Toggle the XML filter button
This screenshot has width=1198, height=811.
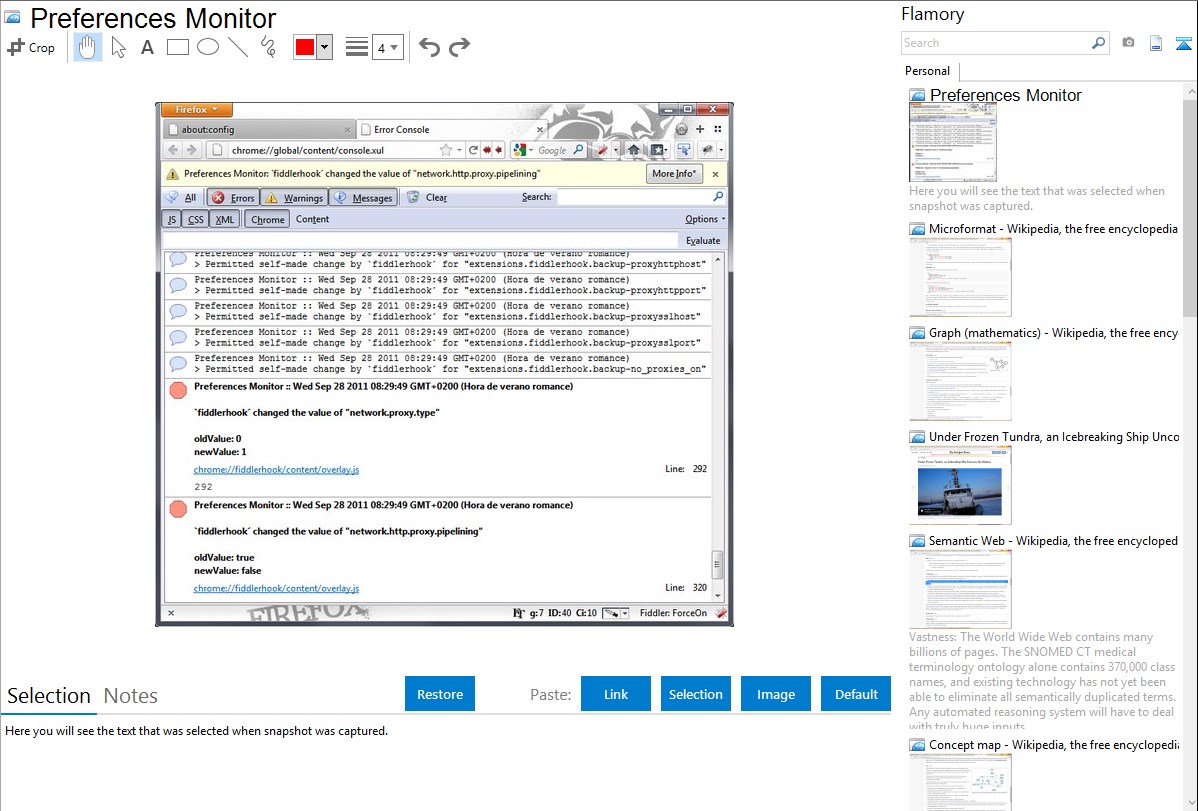pos(225,219)
